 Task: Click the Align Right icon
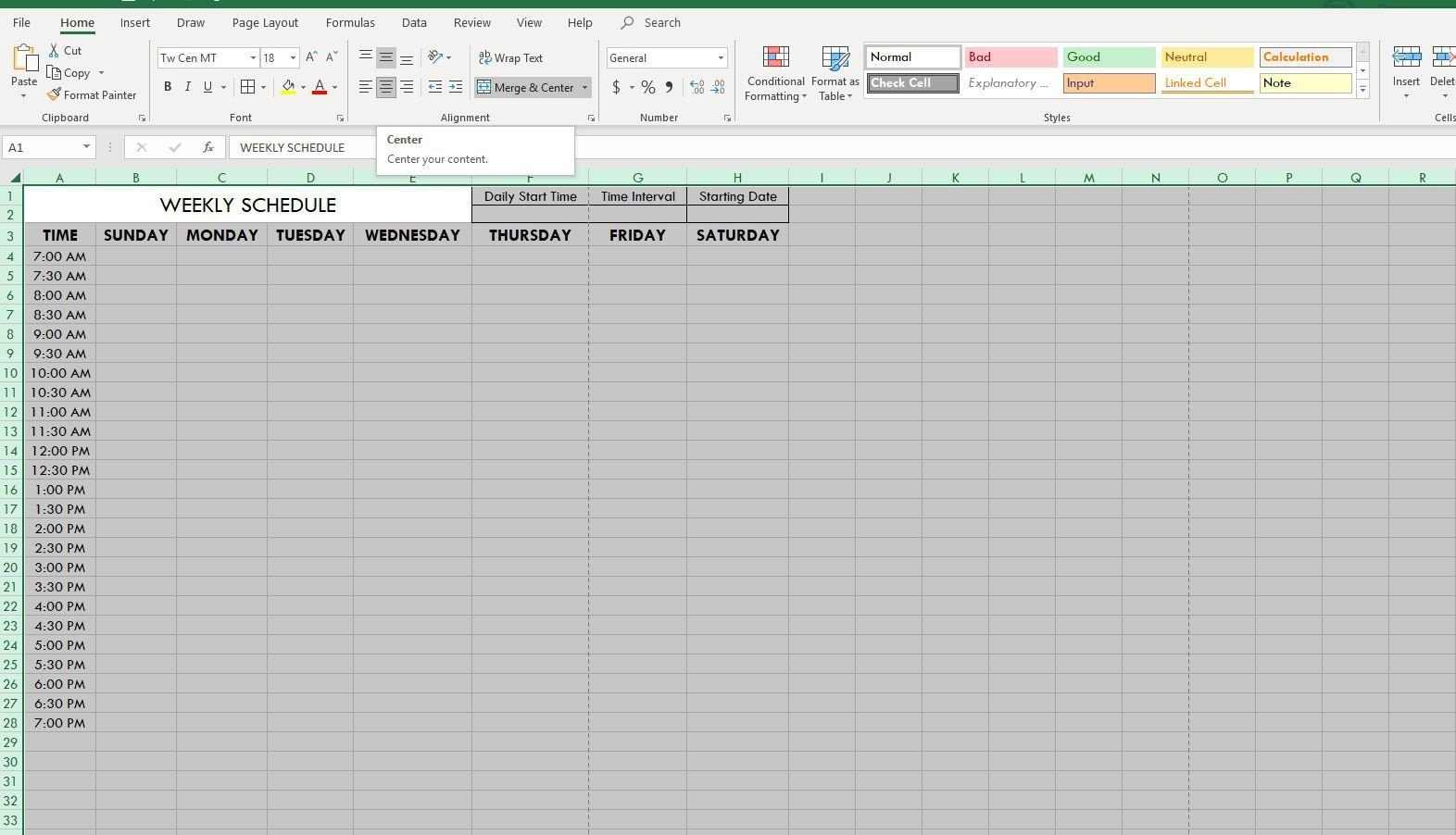[407, 87]
